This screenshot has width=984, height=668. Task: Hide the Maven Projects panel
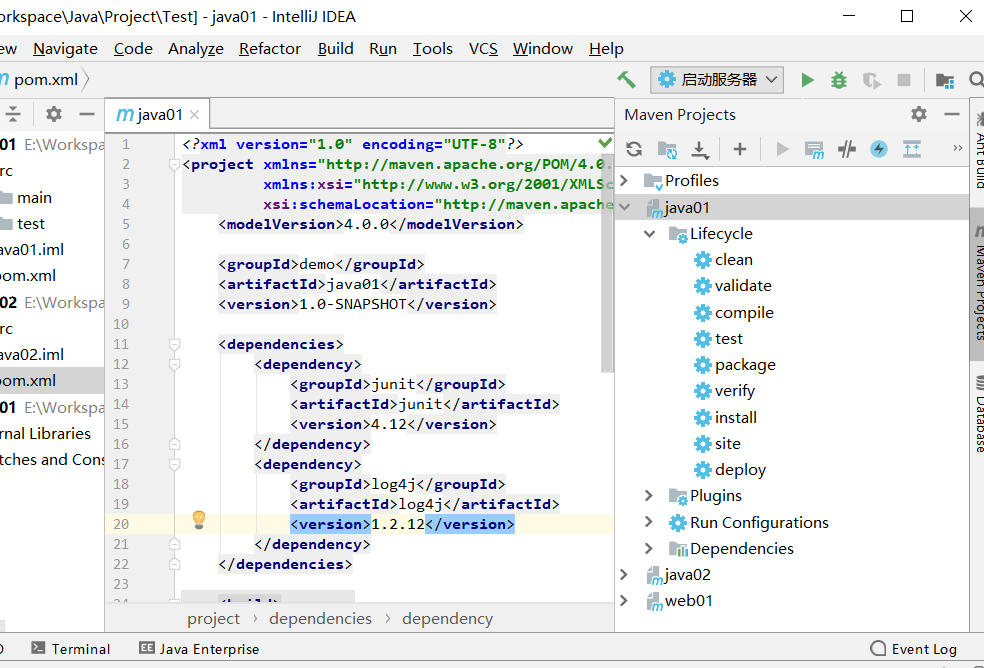pyautogui.click(x=952, y=114)
